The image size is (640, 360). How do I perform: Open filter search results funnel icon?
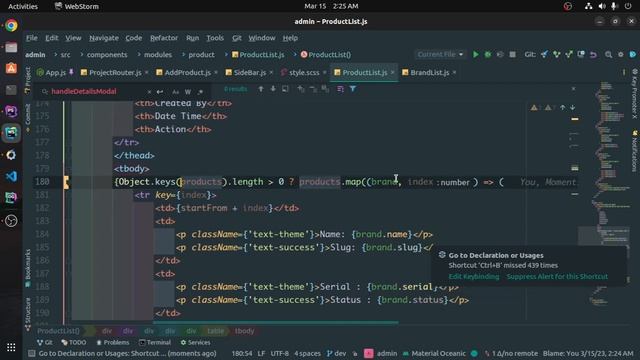(353, 89)
